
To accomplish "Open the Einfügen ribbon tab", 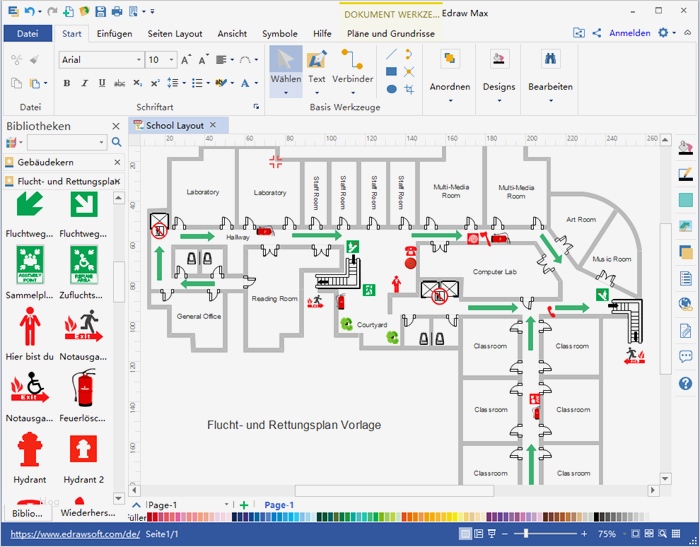I will [114, 33].
